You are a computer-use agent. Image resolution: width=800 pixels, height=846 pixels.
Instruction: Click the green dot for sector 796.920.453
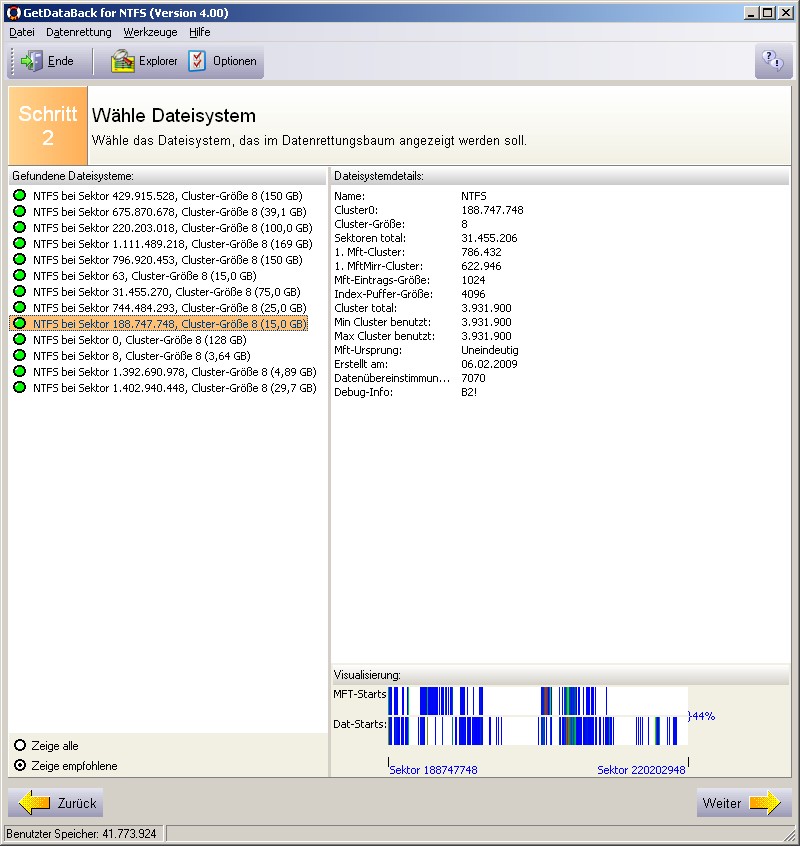(x=19, y=260)
